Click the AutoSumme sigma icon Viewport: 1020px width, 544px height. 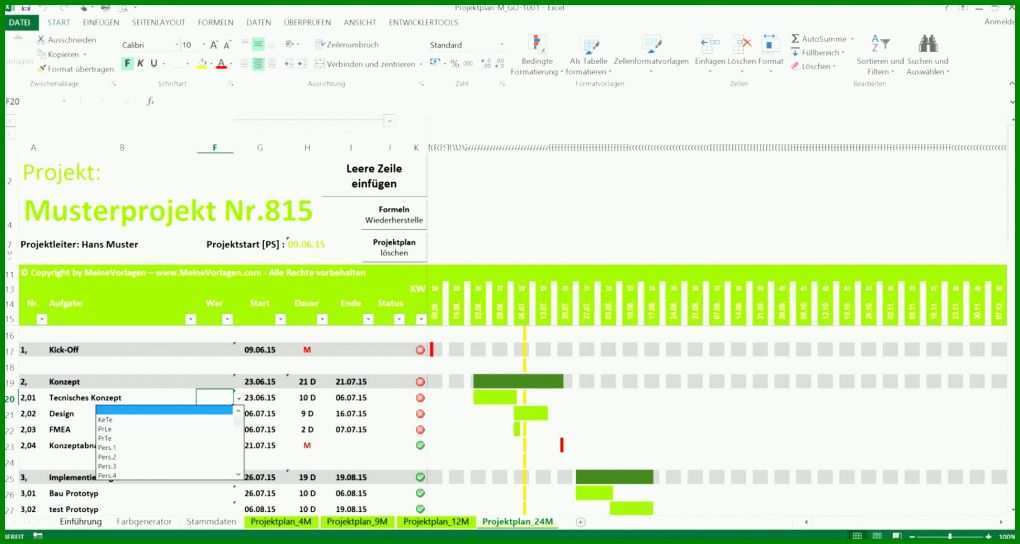tap(795, 39)
